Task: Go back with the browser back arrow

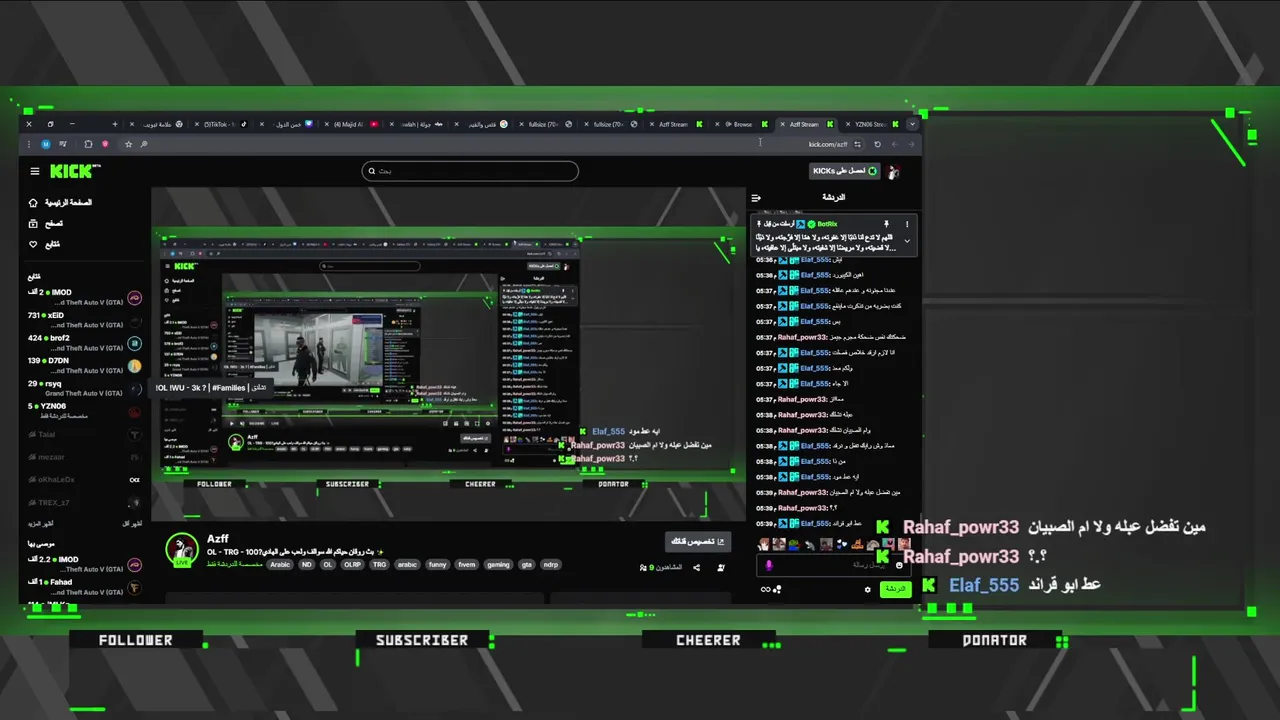Action: (912, 144)
